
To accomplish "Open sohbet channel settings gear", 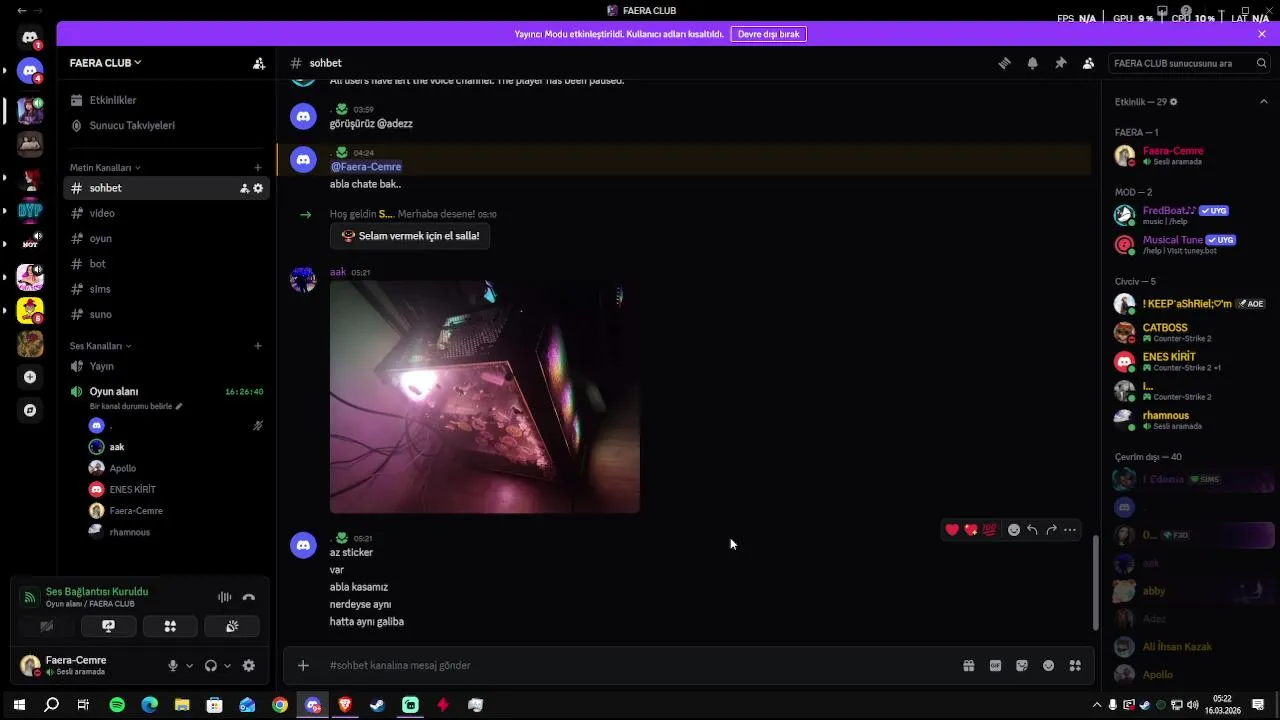I will (x=258, y=188).
